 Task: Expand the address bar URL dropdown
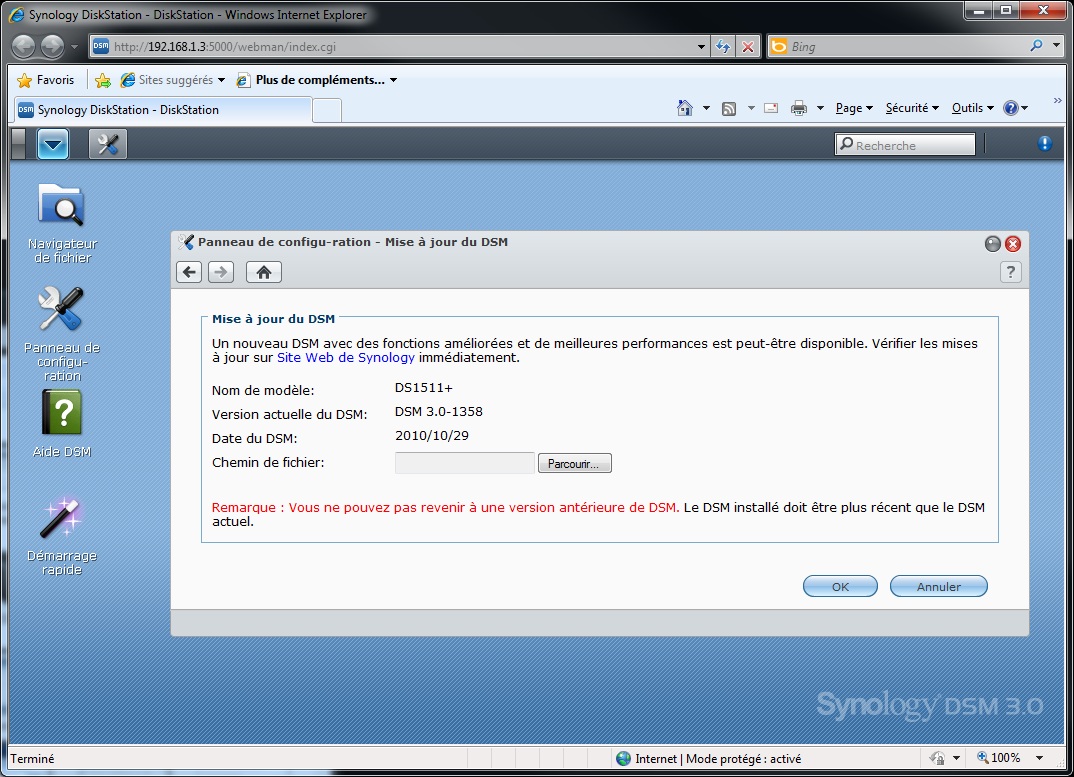701,47
